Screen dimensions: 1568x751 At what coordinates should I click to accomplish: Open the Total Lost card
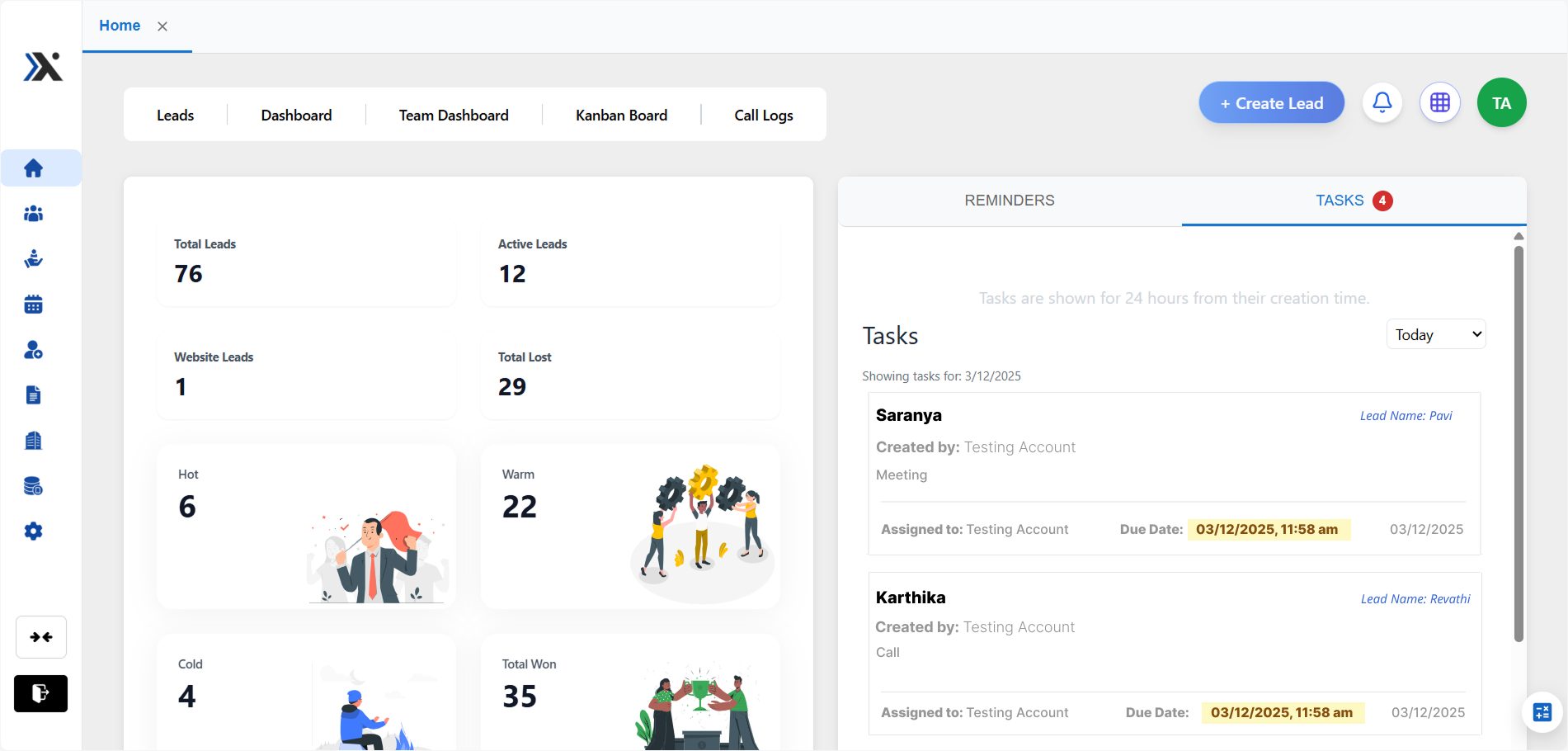tap(630, 376)
